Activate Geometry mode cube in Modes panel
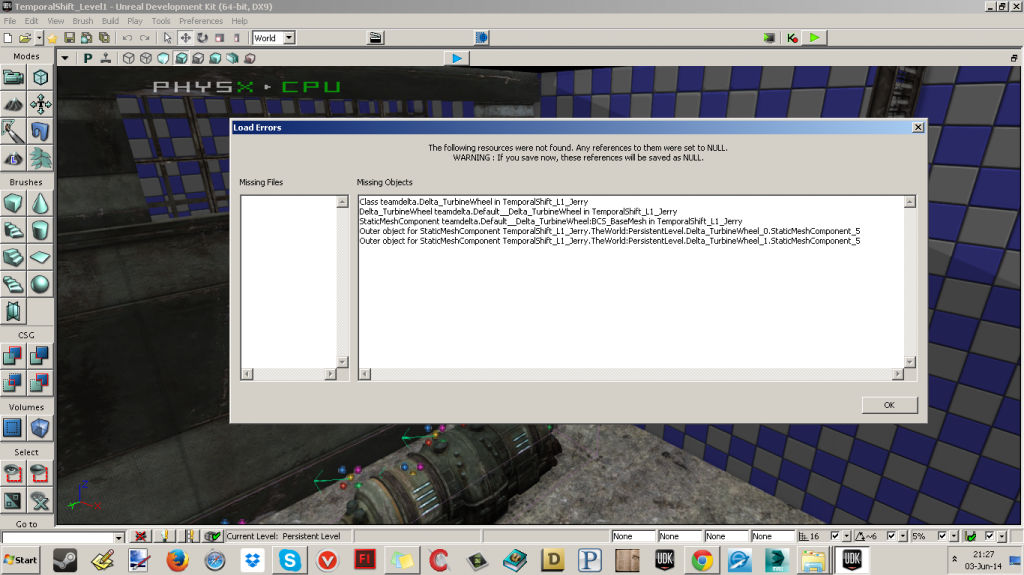Screen dimensions: 1024x575 [40, 77]
